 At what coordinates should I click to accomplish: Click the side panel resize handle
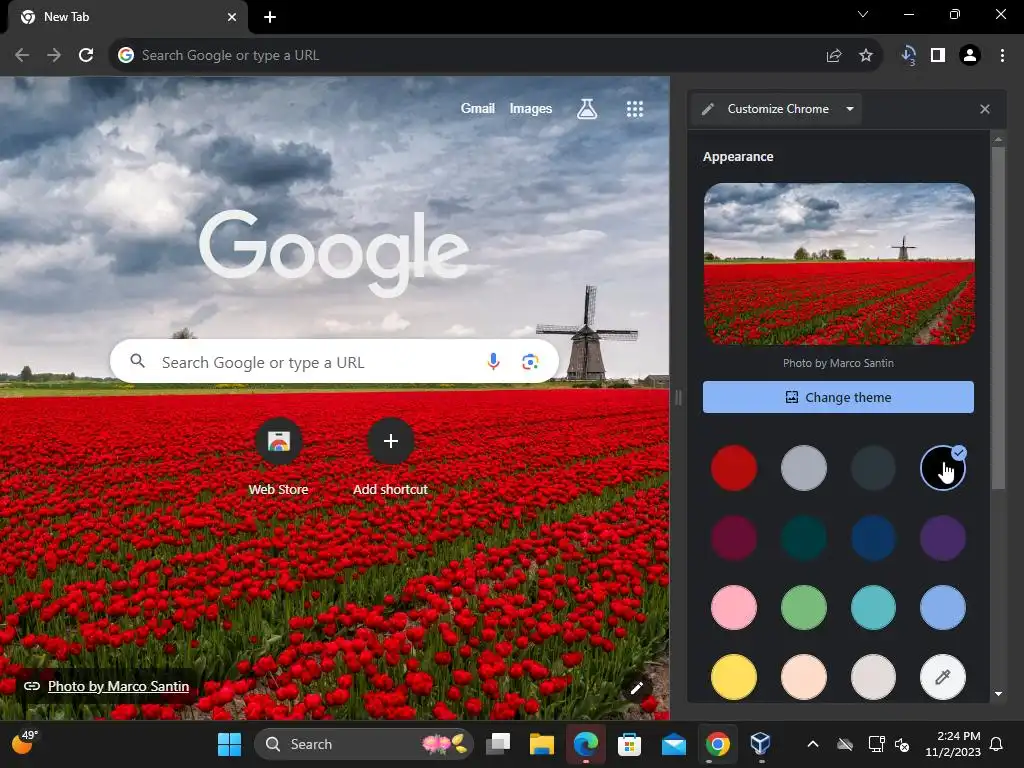pos(679,397)
